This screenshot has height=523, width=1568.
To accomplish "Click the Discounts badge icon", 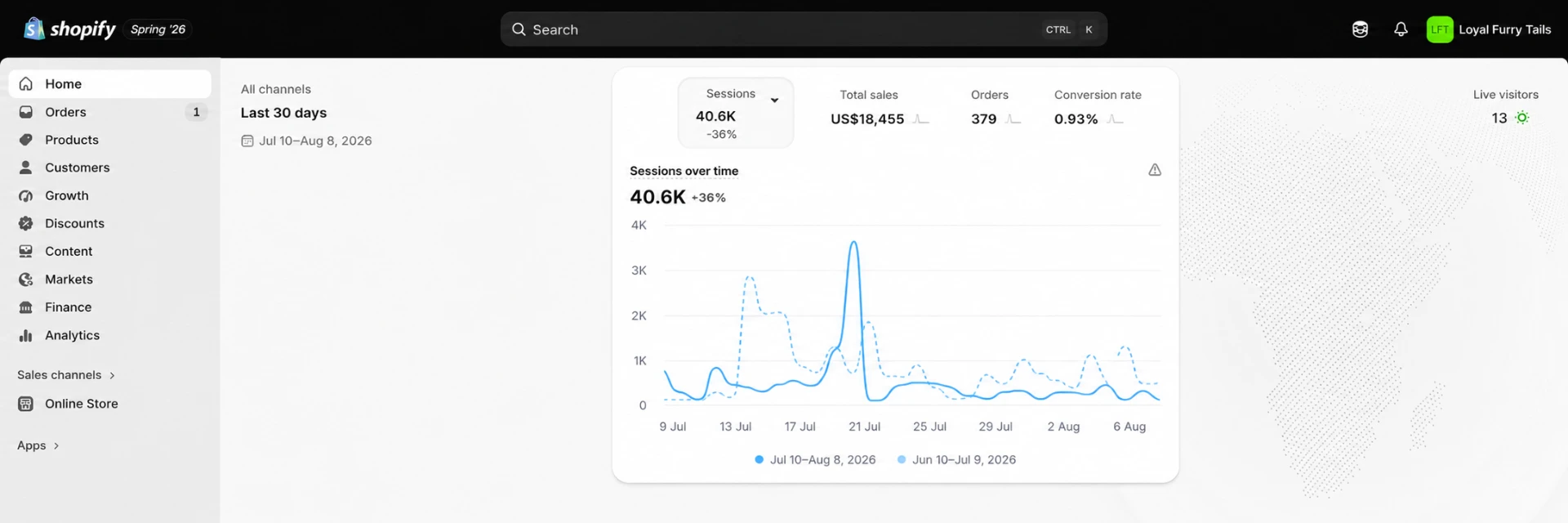I will [26, 224].
